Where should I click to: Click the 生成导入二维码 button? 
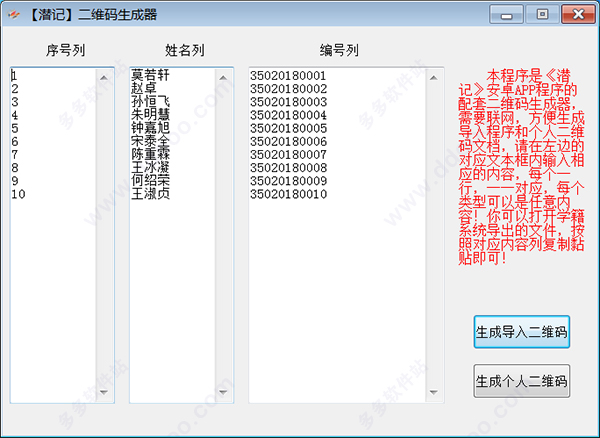tap(522, 332)
